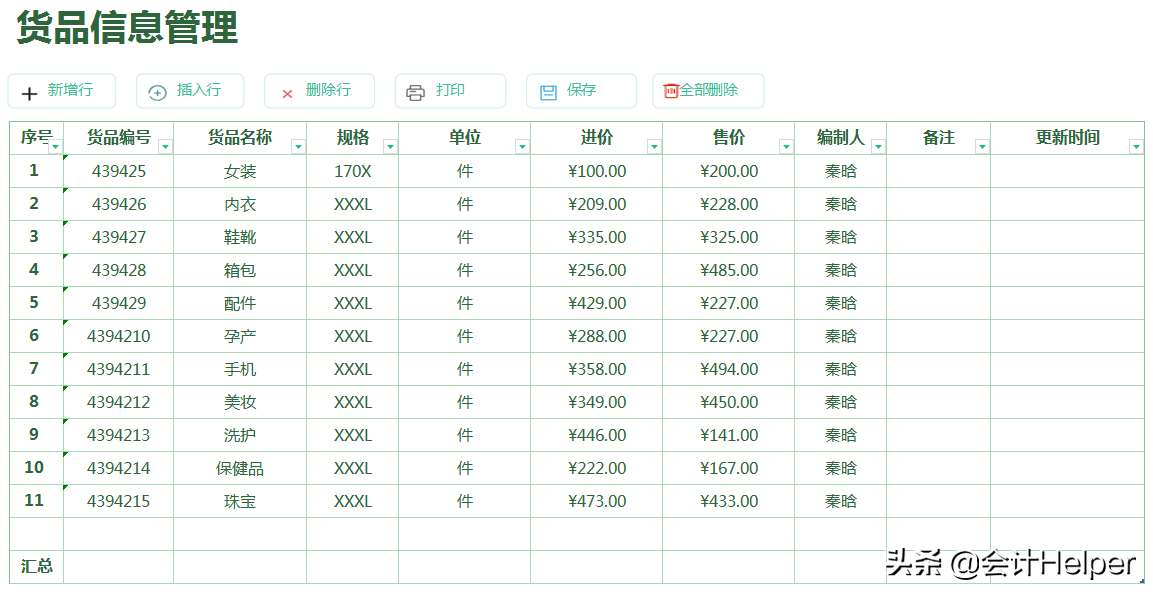Click the printer icon for 打印
The width and height of the screenshot is (1153, 595).
tap(415, 93)
